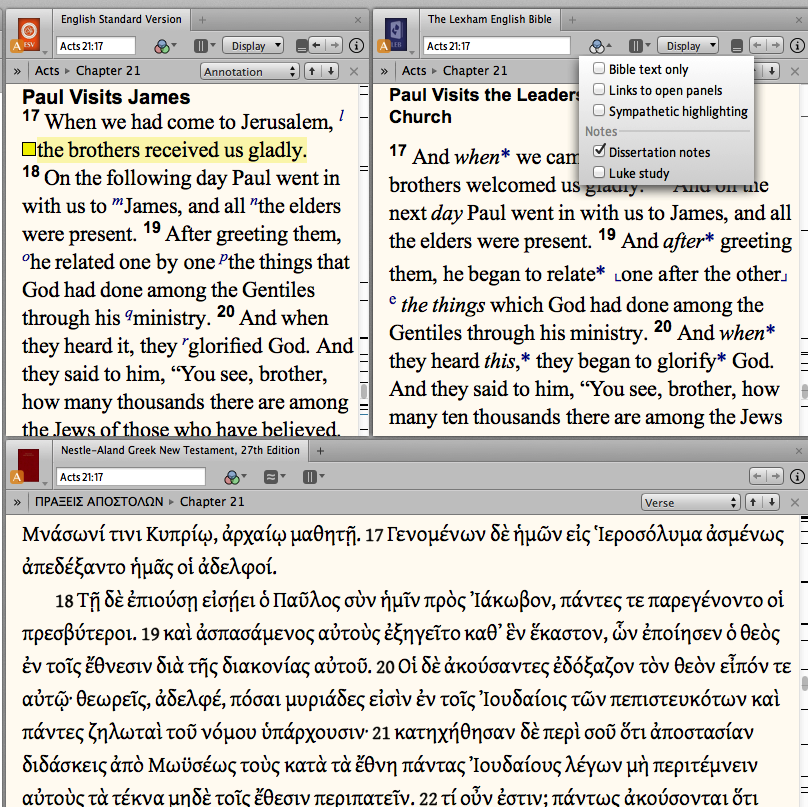This screenshot has width=808, height=807.
Task: Add new tab beside English Standard Version
Action: tap(203, 20)
